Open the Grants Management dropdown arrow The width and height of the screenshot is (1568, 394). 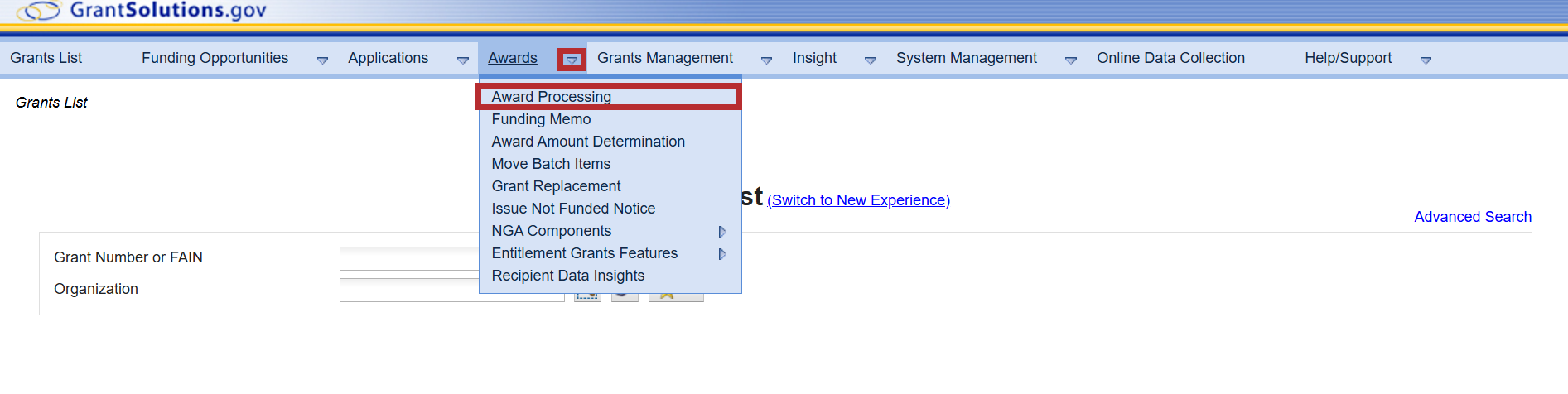(766, 60)
